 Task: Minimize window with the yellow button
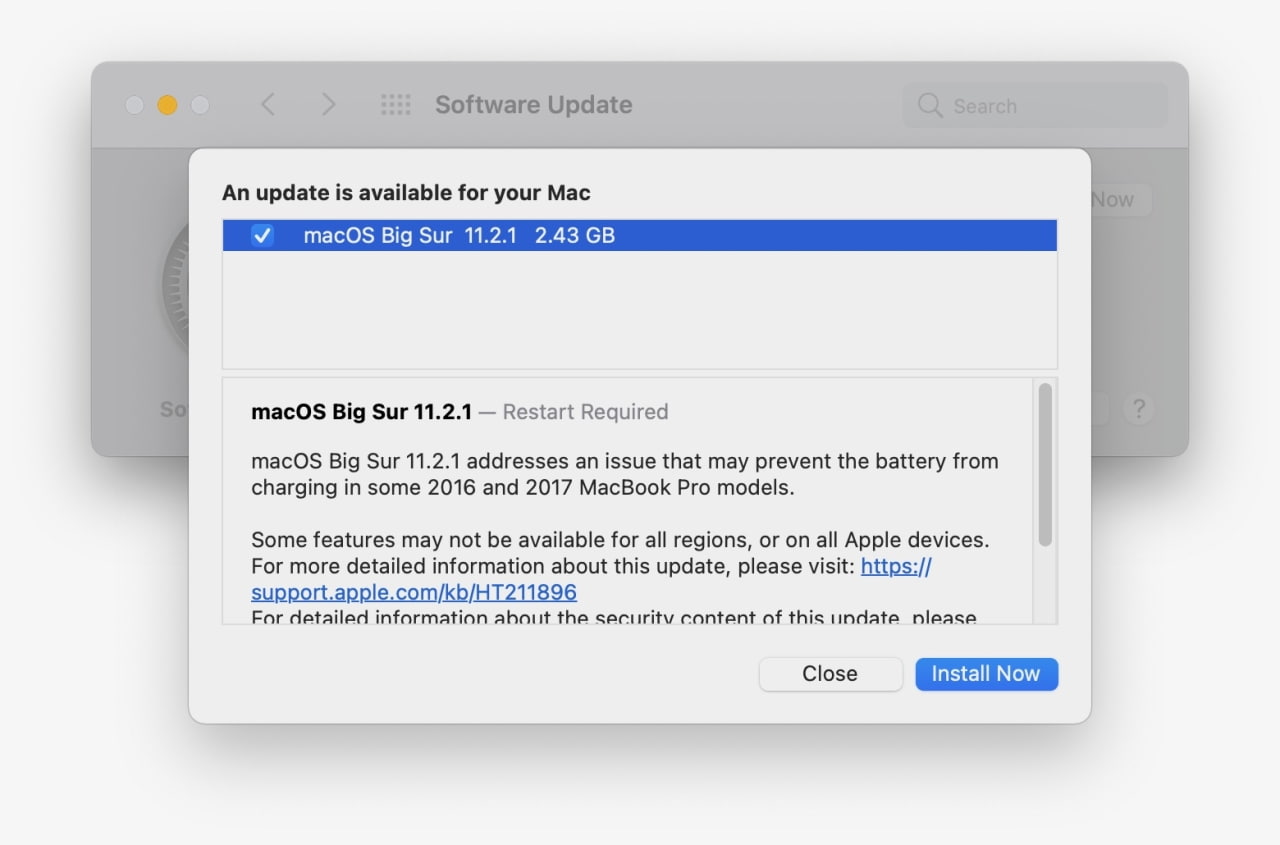167,105
